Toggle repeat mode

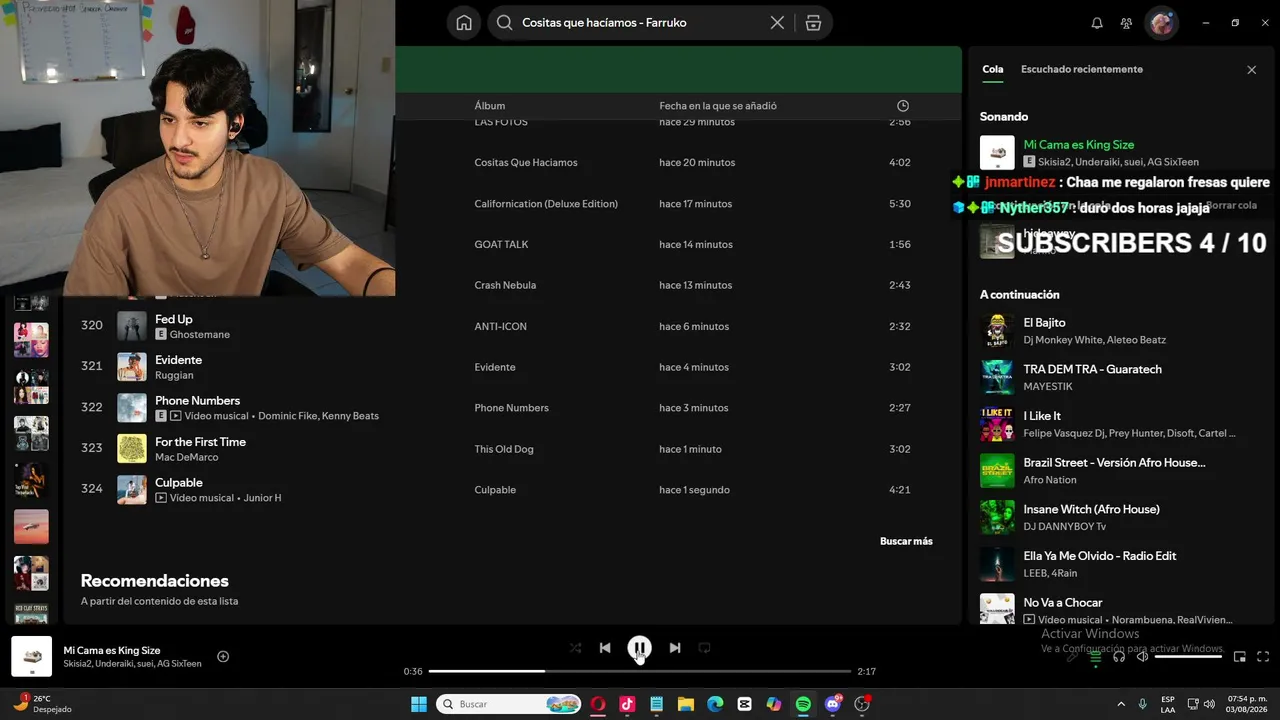(x=704, y=648)
